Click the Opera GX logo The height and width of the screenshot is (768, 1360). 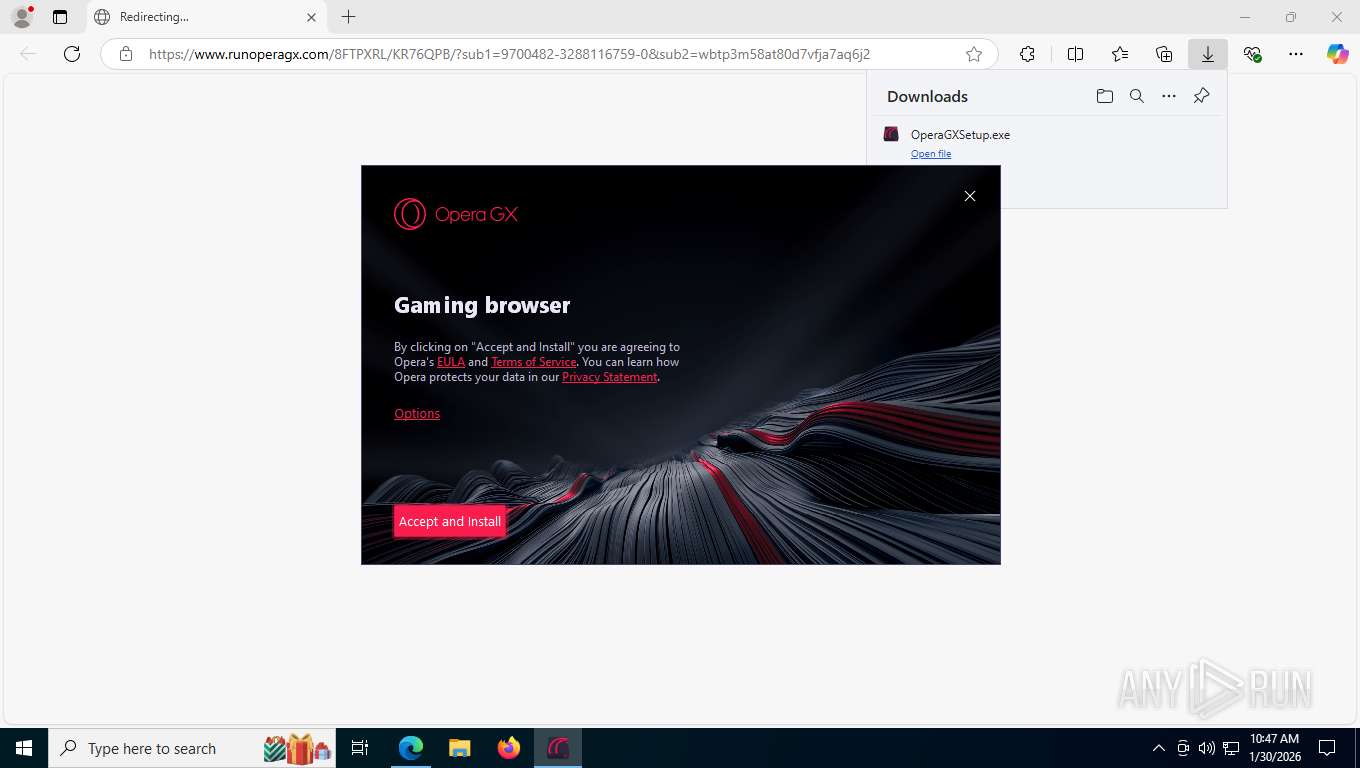[456, 214]
